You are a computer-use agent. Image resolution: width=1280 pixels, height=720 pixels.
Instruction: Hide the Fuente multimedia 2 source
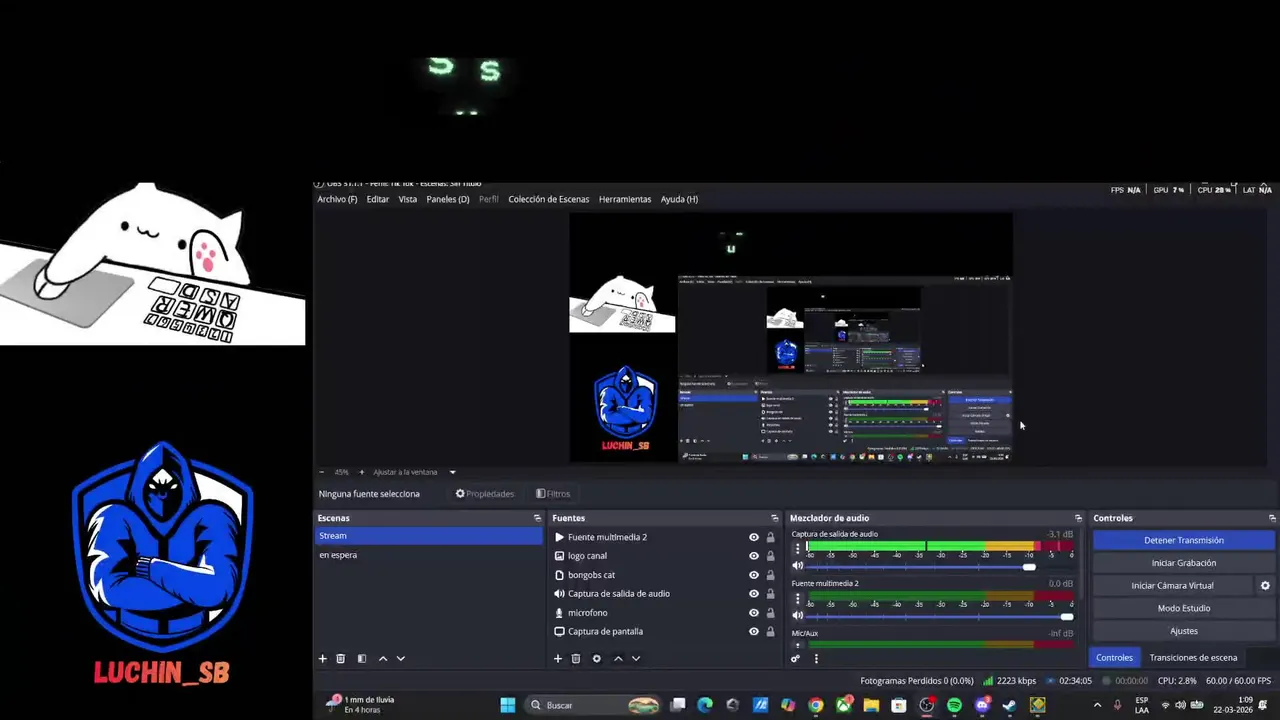(754, 537)
